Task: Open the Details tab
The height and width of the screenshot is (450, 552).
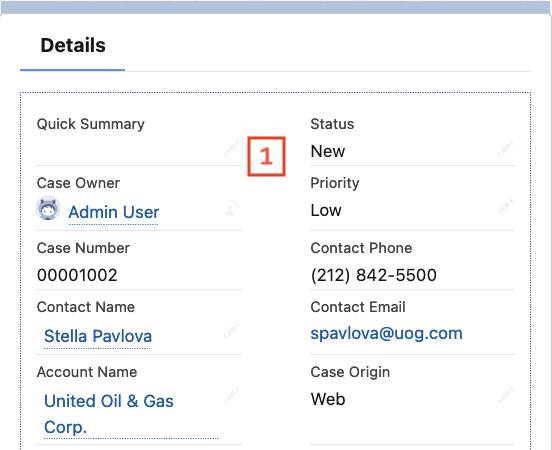Action: click(73, 46)
